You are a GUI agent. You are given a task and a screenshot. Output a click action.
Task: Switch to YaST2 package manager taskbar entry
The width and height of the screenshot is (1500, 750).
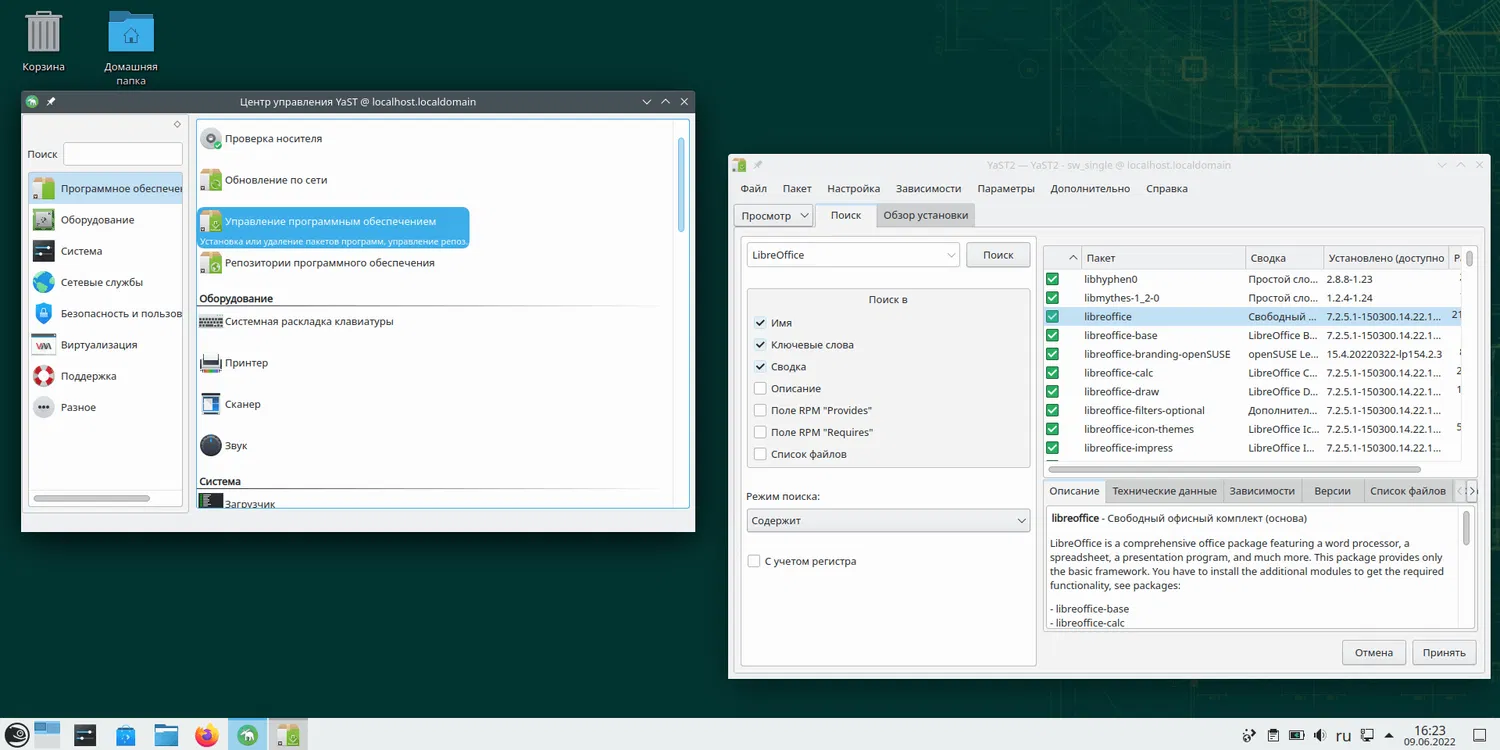pos(288,736)
